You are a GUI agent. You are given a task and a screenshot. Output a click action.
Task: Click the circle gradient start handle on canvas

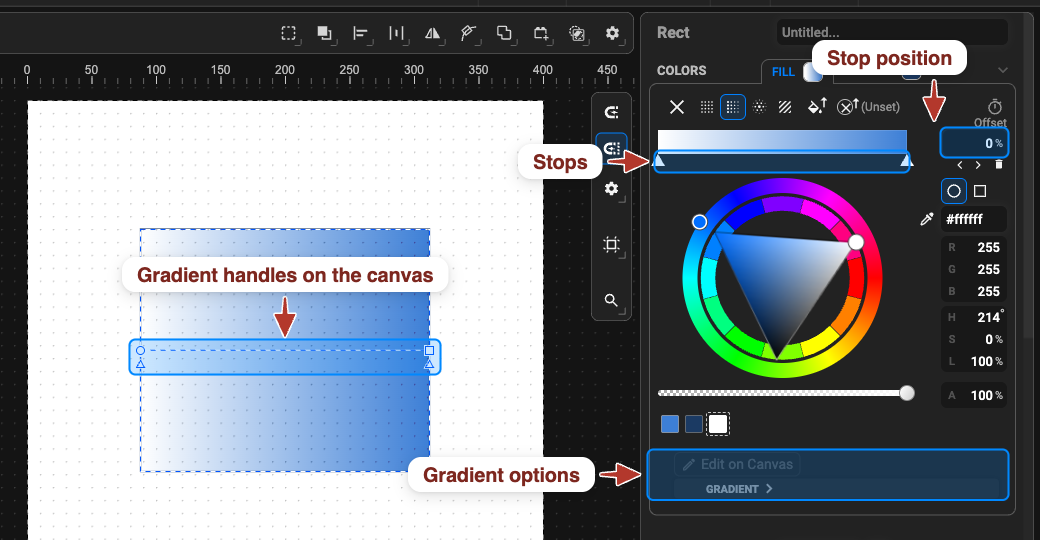[x=141, y=350]
